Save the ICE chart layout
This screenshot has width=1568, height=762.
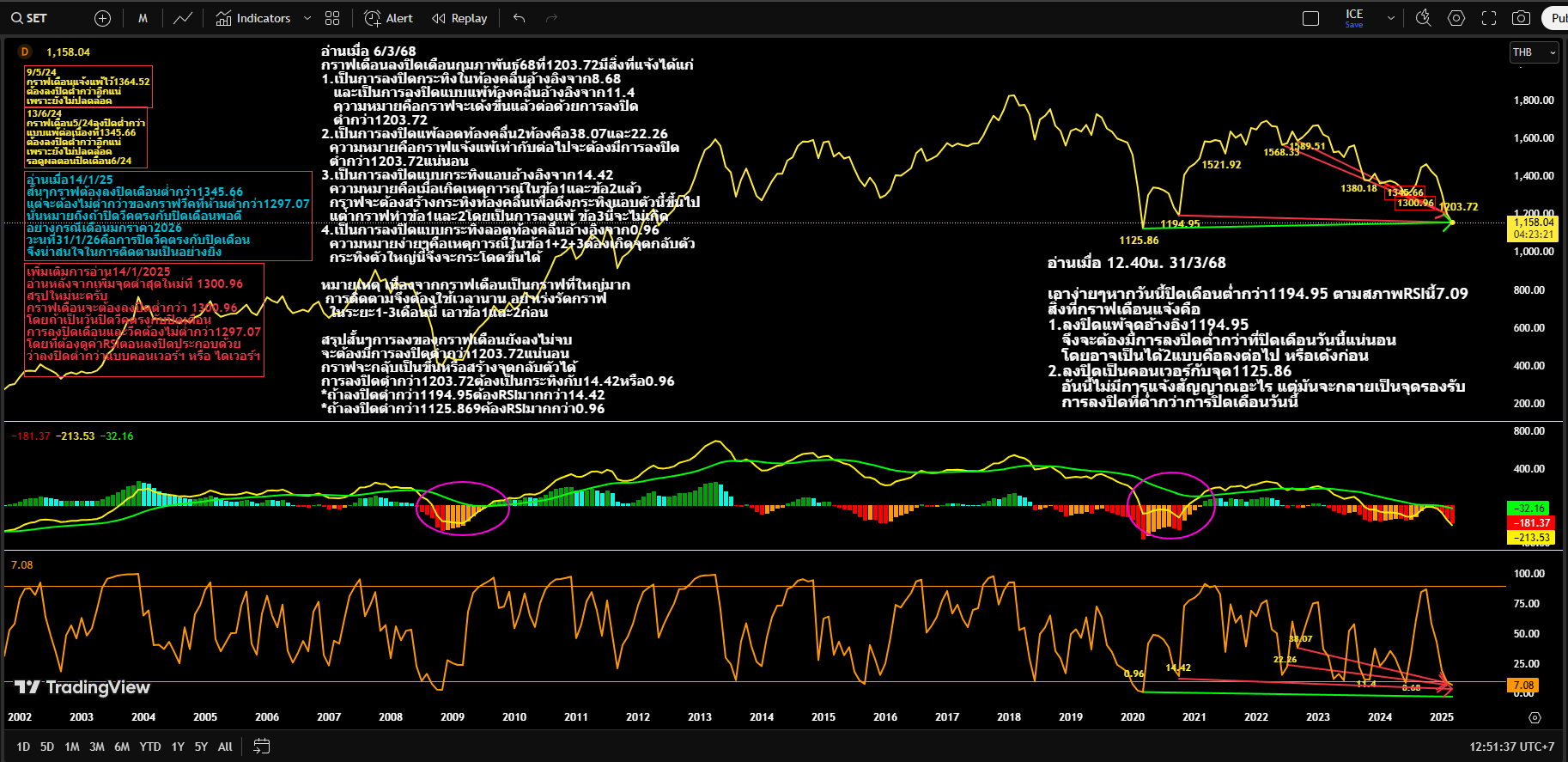tap(1354, 18)
